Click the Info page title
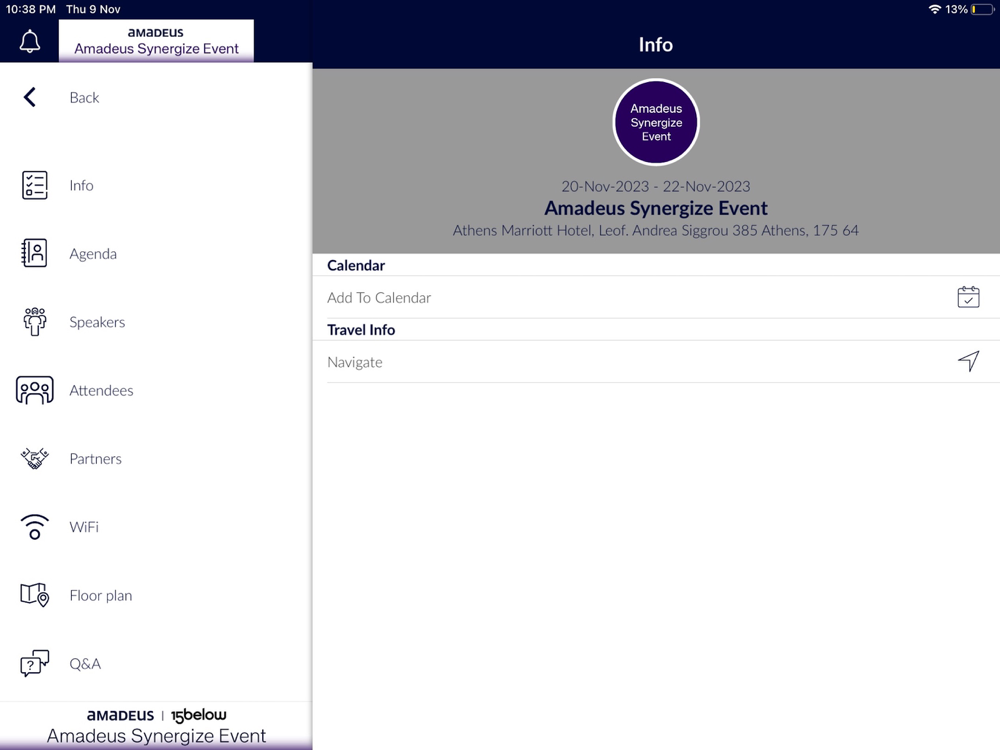The width and height of the screenshot is (1000, 750). [x=656, y=44]
